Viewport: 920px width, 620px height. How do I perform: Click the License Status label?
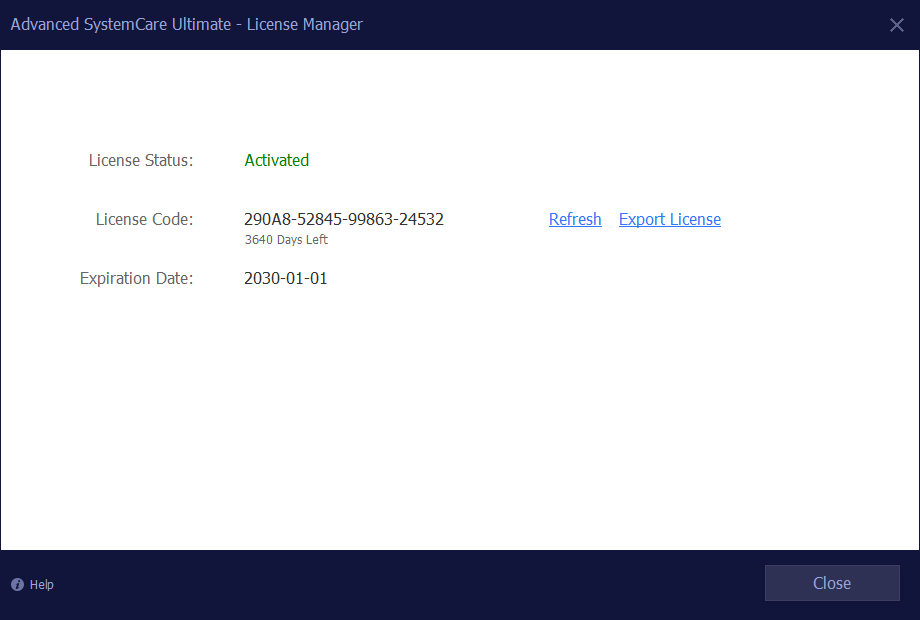tap(141, 160)
